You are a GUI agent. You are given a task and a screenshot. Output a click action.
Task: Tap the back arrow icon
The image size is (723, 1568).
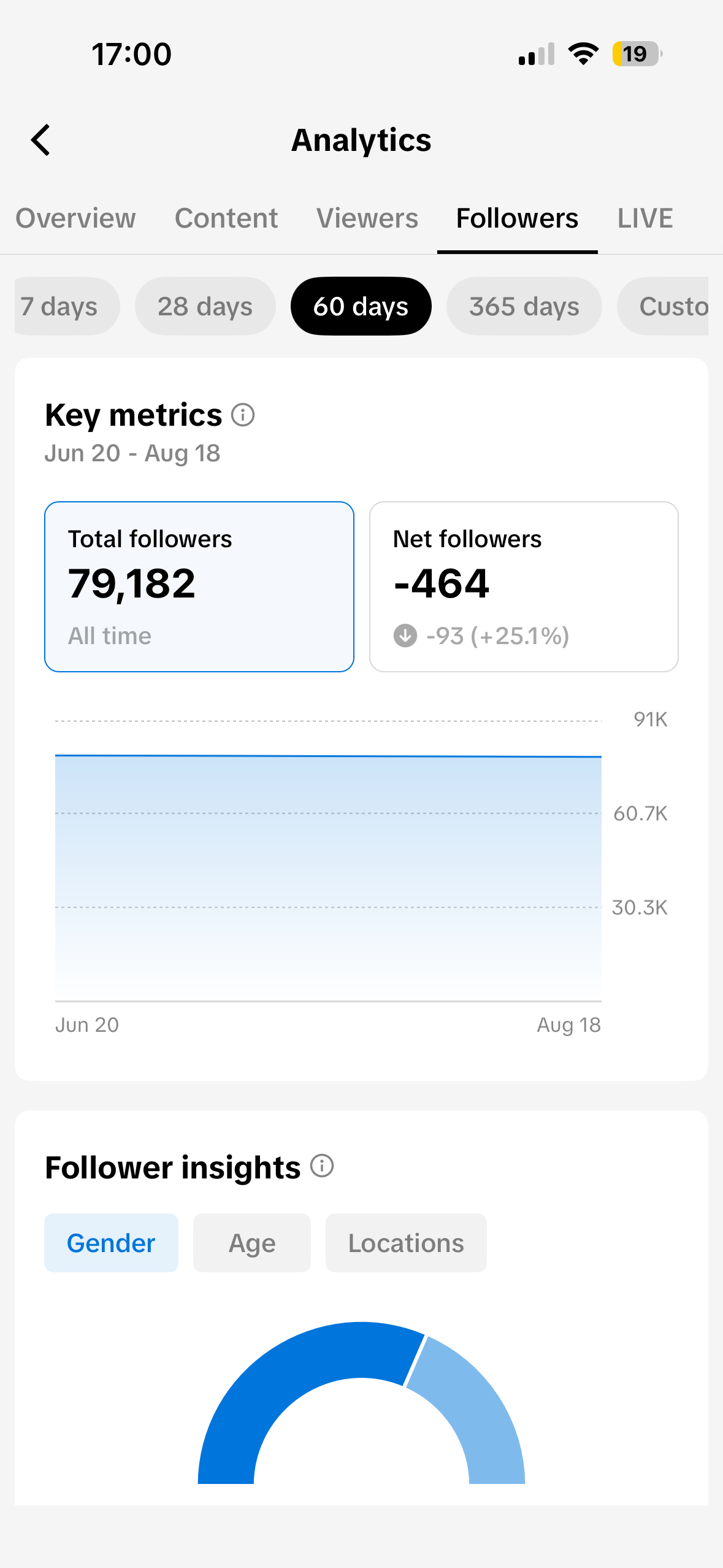pos(40,140)
